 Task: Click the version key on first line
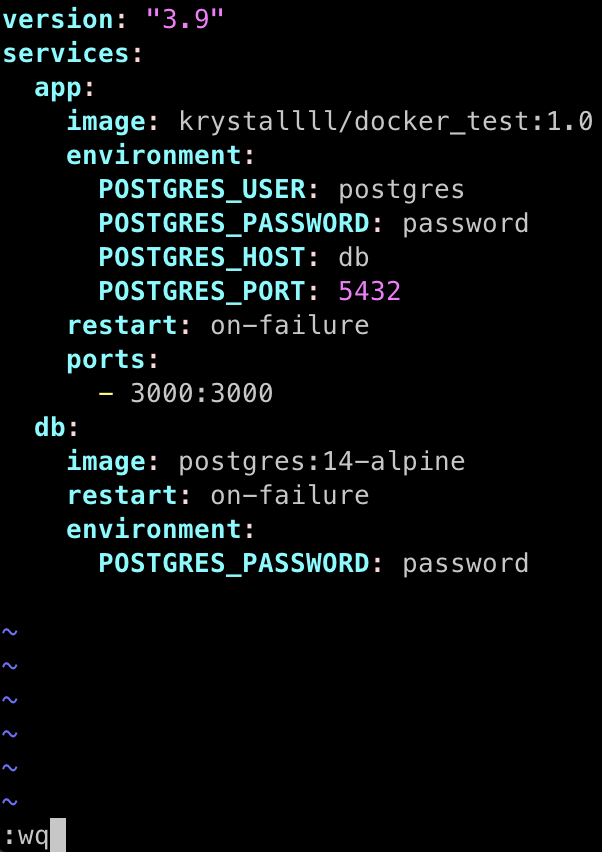(x=58, y=20)
